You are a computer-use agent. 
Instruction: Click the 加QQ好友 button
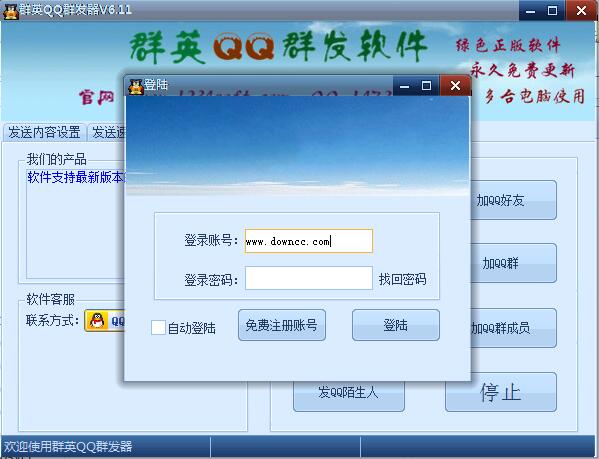coord(513,200)
